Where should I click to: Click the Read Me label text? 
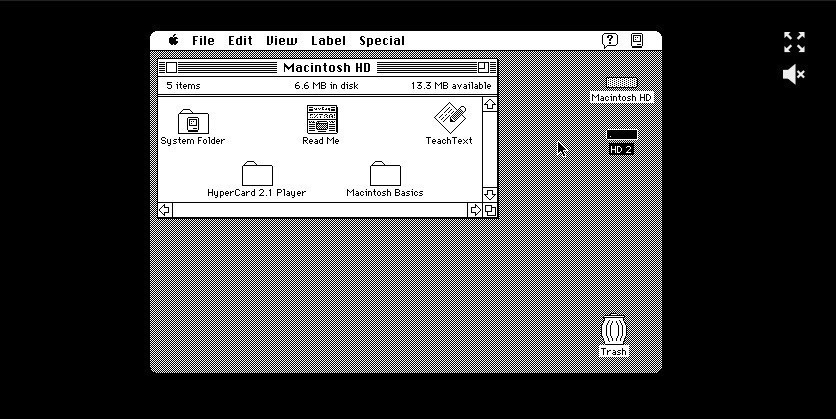click(x=321, y=141)
